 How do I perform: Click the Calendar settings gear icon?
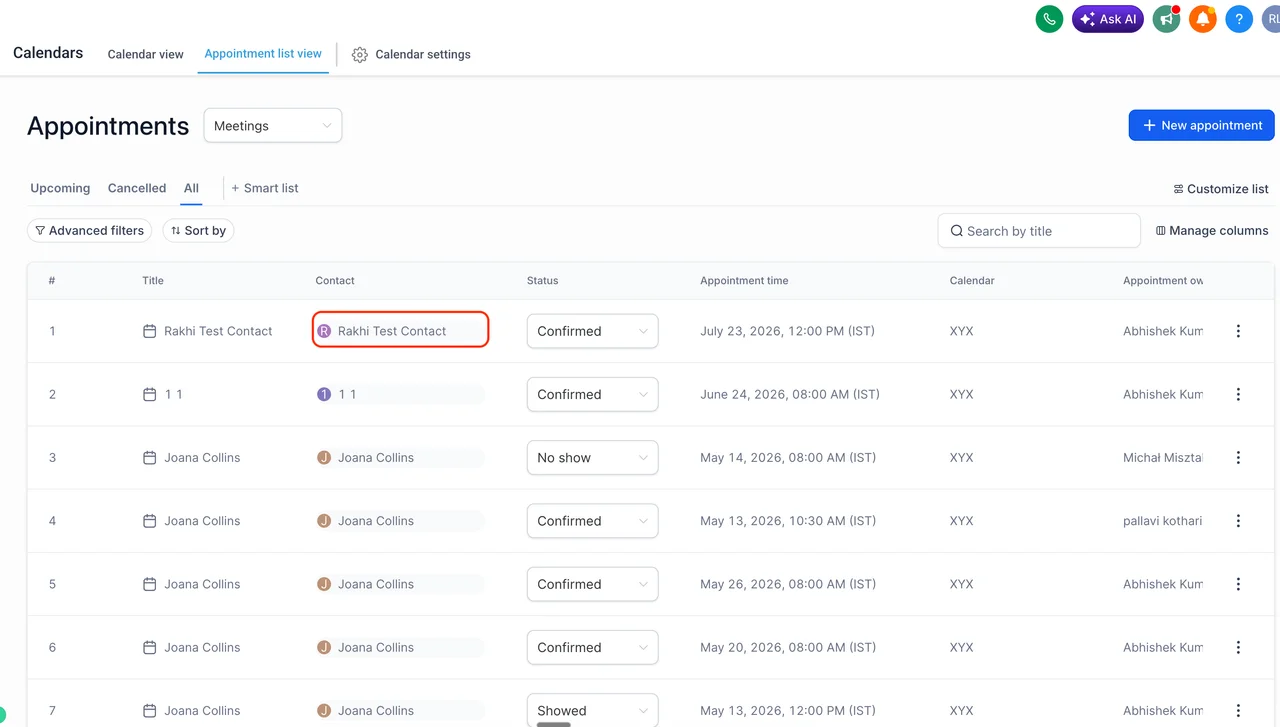(x=360, y=55)
